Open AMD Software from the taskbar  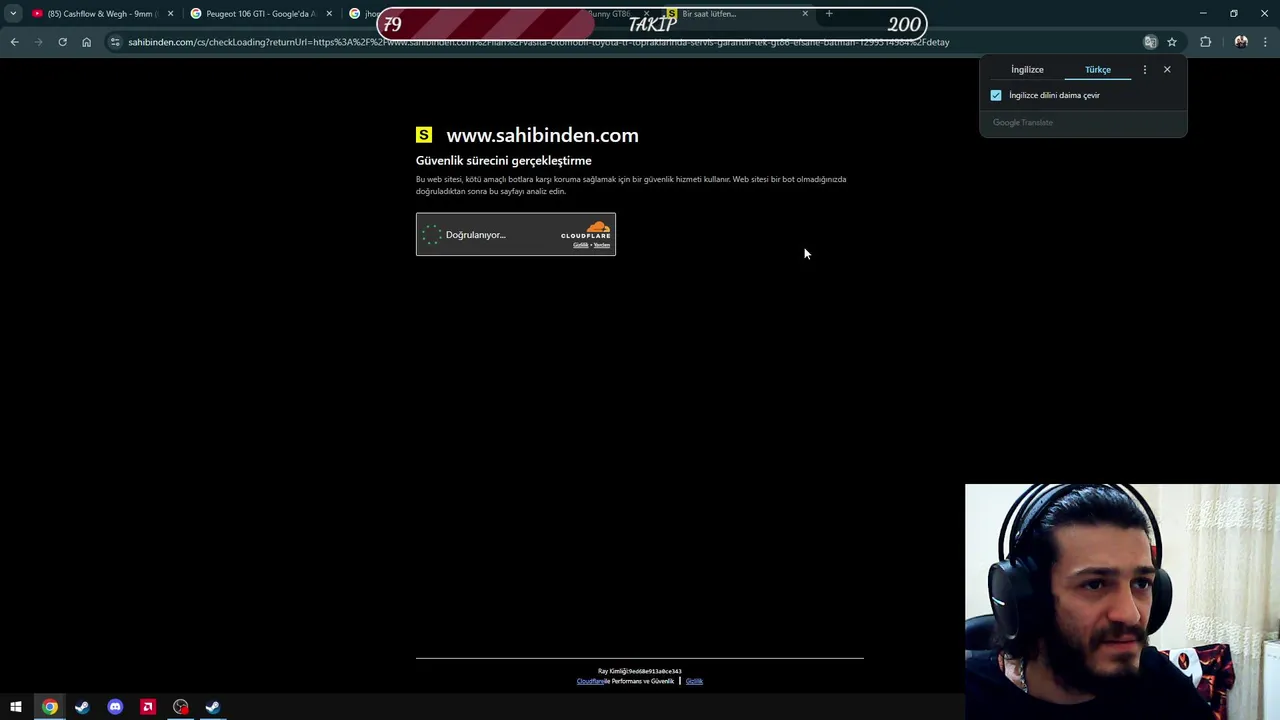tap(148, 707)
